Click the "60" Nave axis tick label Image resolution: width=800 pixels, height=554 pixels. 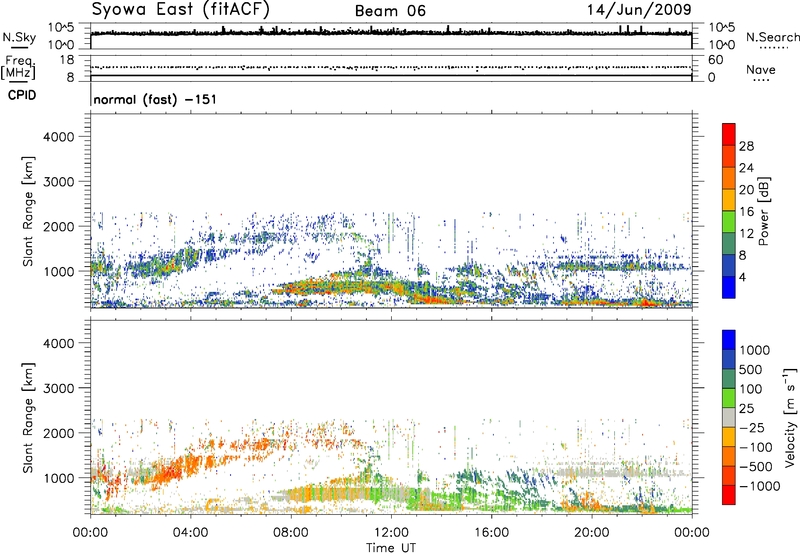(715, 60)
